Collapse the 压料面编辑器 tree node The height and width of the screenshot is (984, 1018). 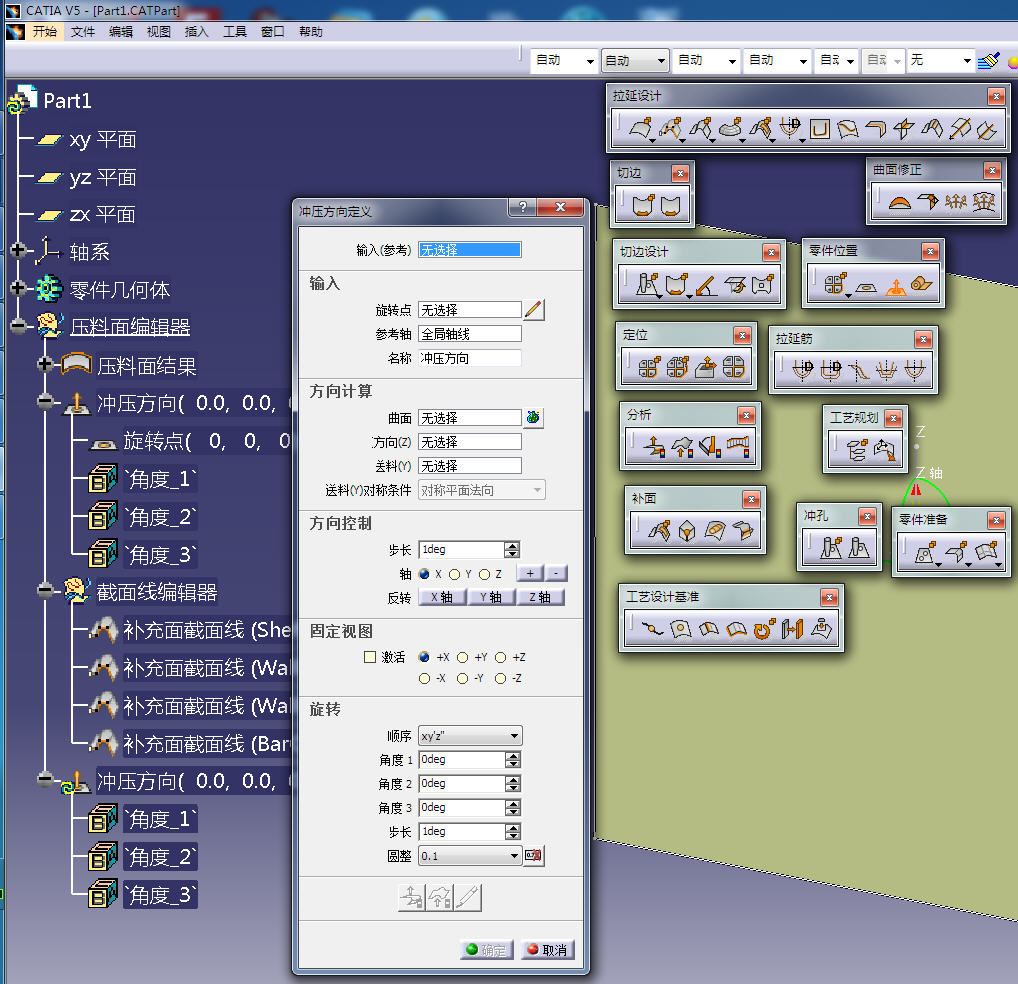18,325
